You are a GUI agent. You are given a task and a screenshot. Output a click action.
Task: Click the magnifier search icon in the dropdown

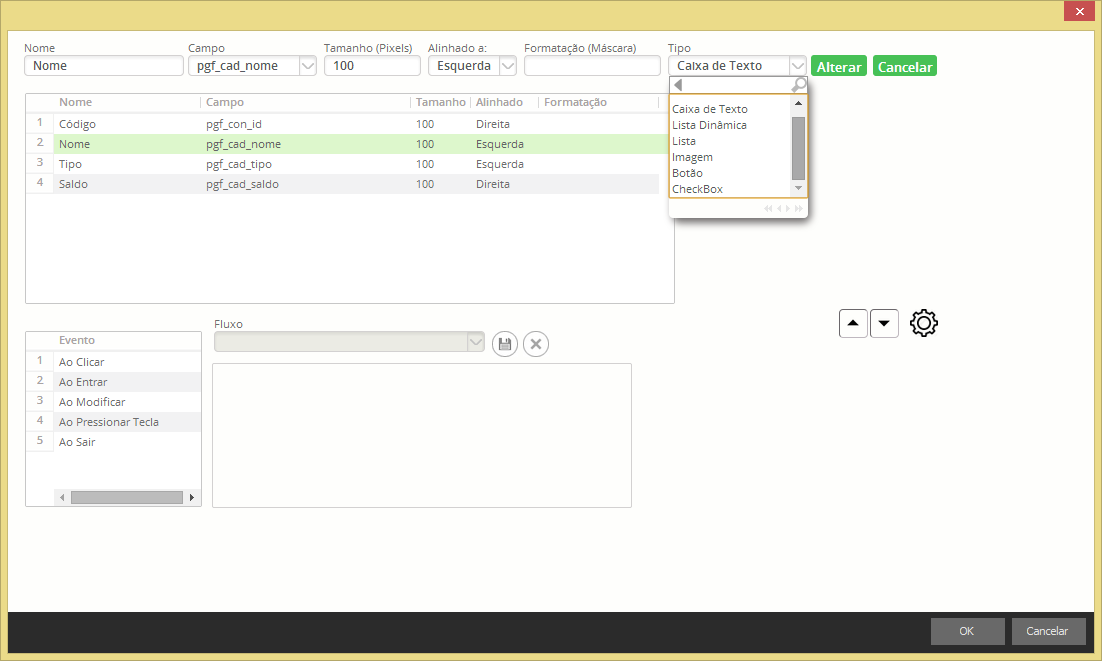pos(799,85)
